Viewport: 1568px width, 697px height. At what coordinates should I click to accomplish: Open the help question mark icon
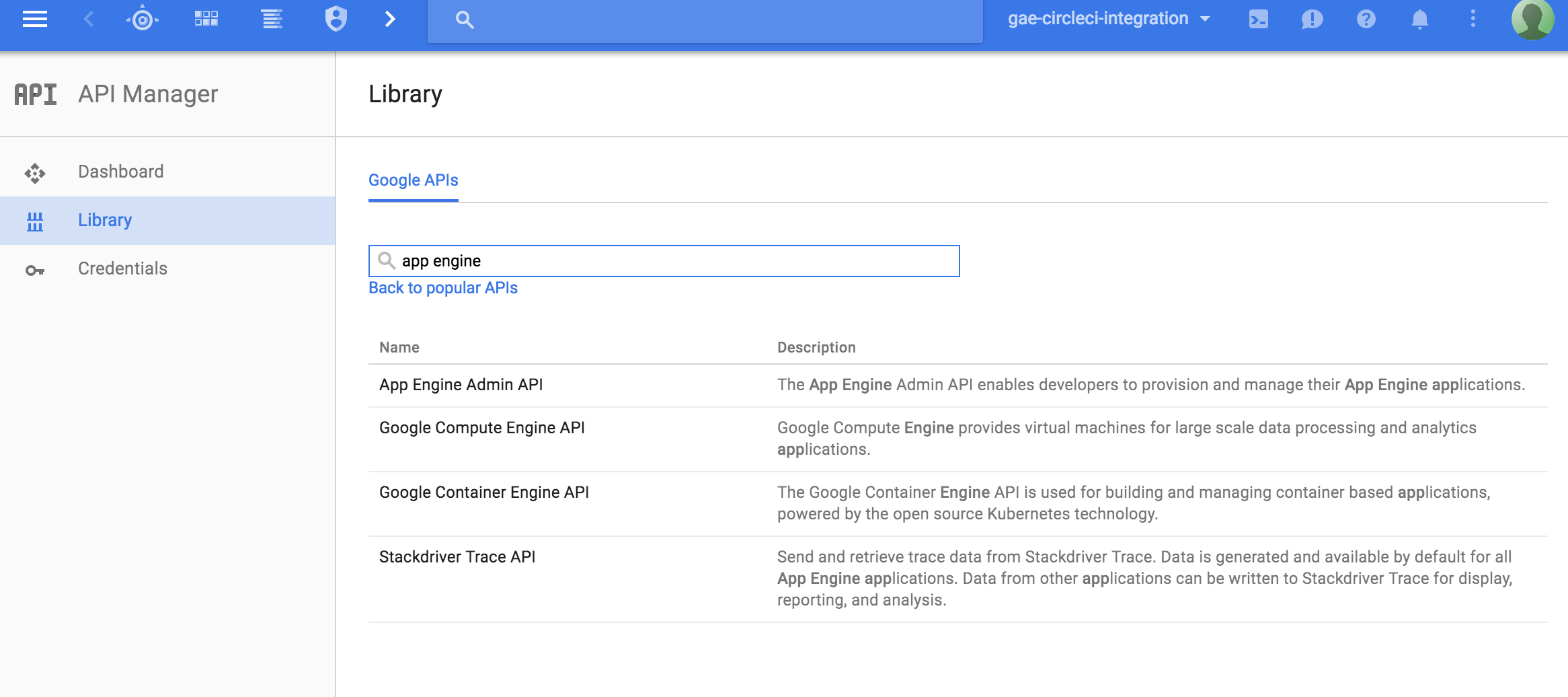(x=1366, y=19)
